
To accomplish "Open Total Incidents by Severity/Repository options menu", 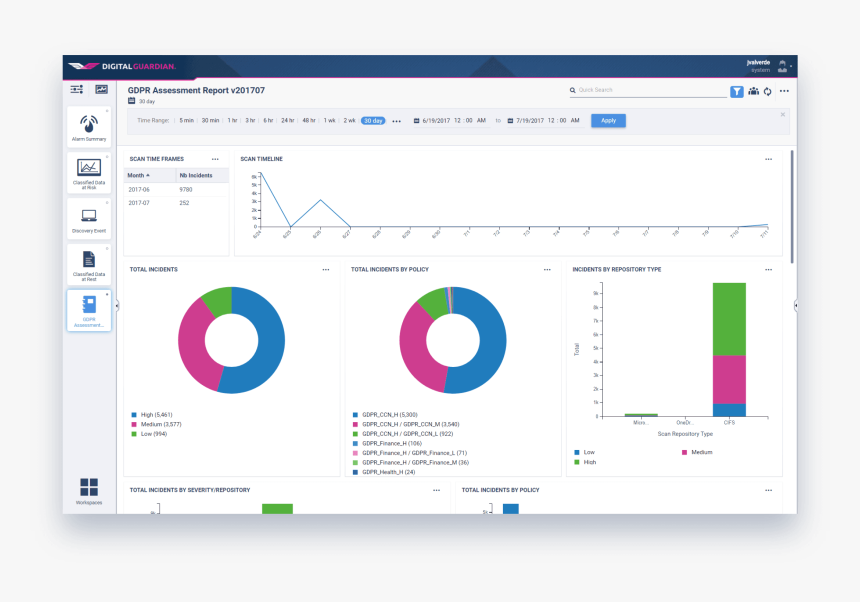I will tap(436, 490).
